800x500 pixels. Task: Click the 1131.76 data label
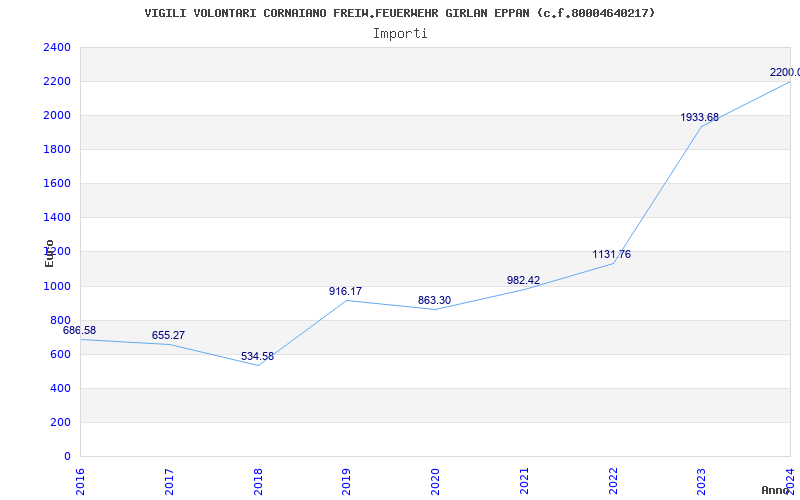(x=612, y=254)
